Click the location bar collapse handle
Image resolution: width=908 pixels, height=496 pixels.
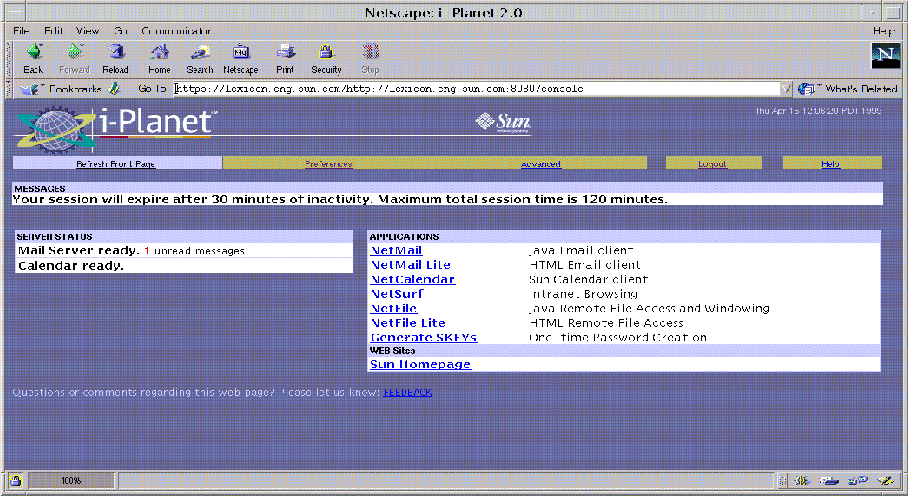click(x=9, y=89)
